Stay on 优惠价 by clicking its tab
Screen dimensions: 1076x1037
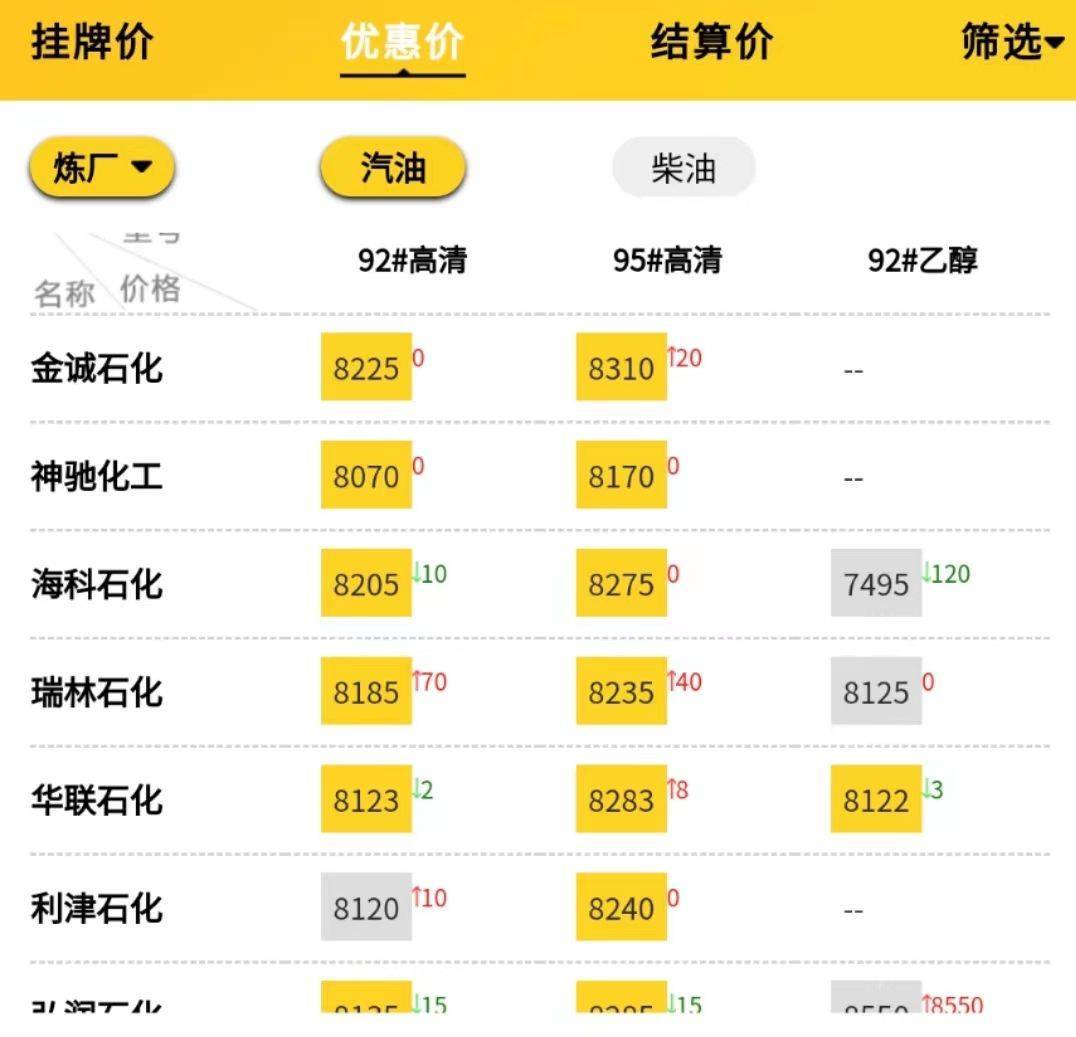tap(401, 43)
